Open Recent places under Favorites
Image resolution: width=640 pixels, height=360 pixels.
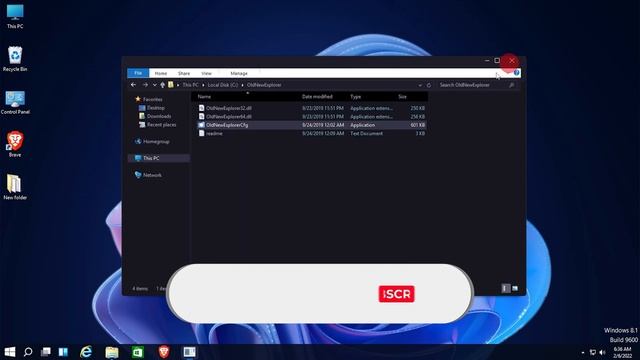tap(161, 125)
